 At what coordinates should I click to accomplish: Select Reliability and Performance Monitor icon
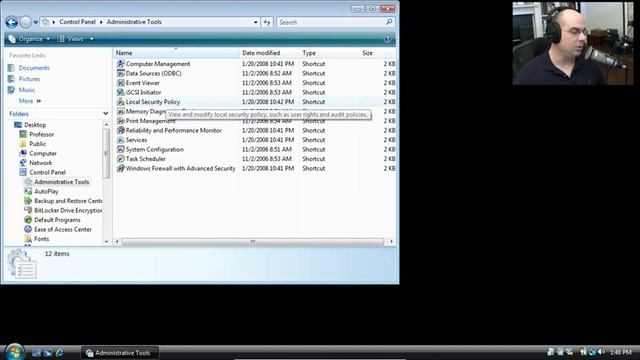coord(120,130)
